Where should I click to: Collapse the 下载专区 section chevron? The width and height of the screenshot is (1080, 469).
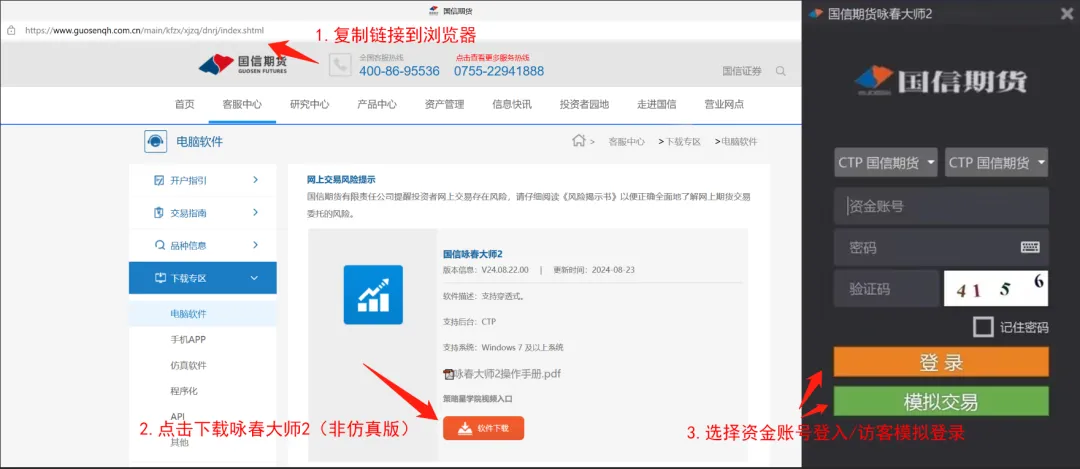click(x=254, y=278)
